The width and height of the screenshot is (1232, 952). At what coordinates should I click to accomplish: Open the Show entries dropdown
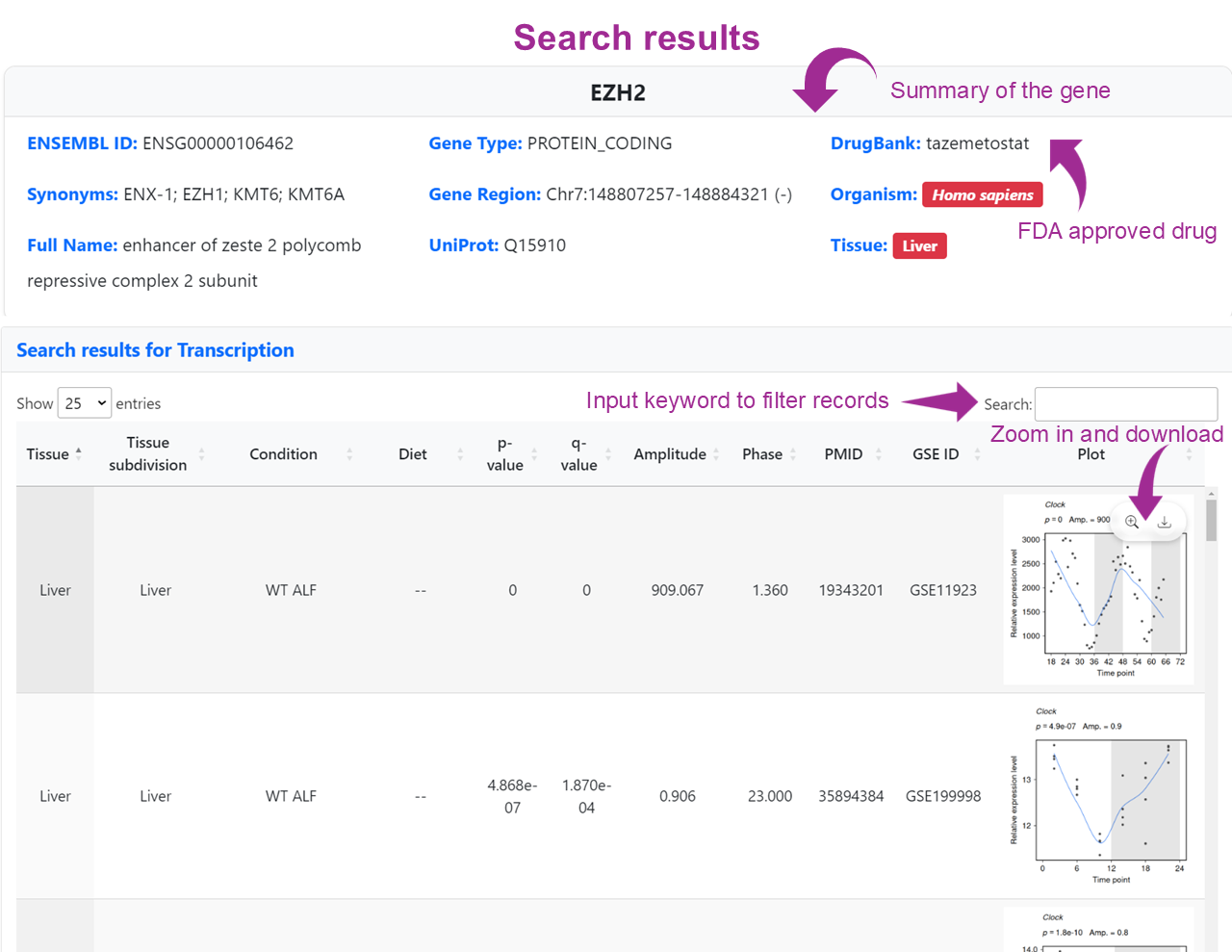click(x=85, y=403)
